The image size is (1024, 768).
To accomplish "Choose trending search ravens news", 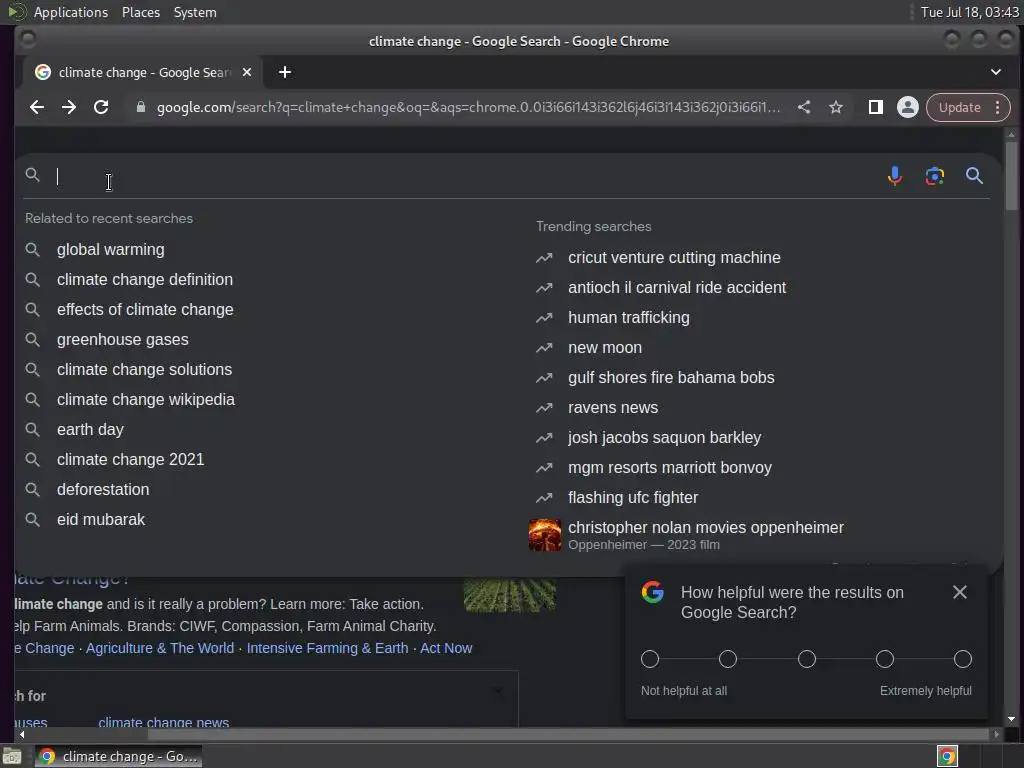I will coord(613,408).
